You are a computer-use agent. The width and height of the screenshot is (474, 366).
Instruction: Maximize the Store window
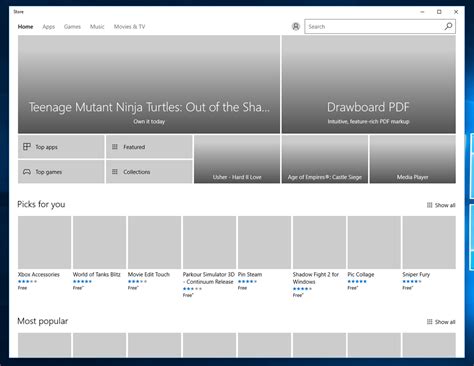439,12
